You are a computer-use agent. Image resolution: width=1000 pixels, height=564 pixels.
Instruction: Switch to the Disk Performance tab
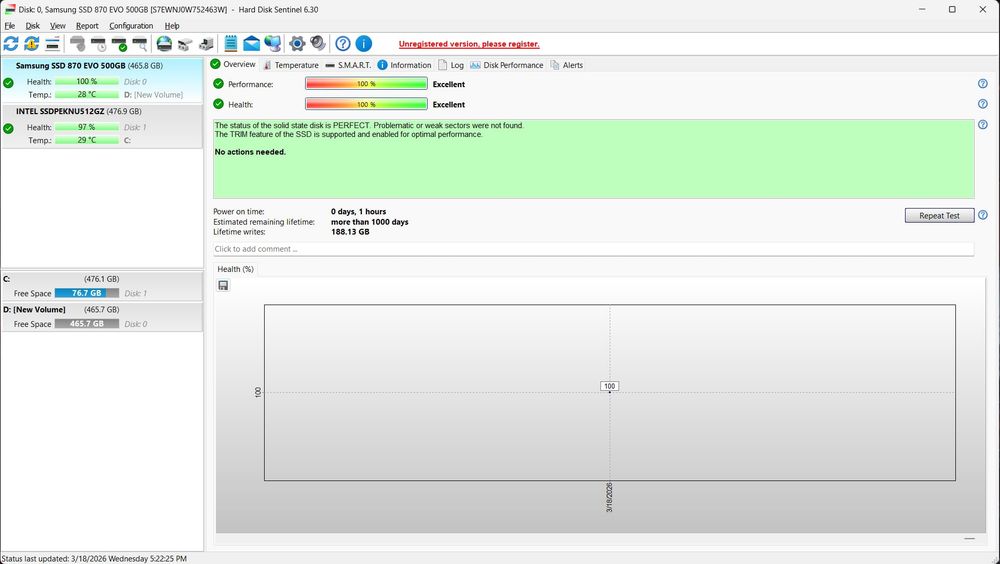(506, 65)
